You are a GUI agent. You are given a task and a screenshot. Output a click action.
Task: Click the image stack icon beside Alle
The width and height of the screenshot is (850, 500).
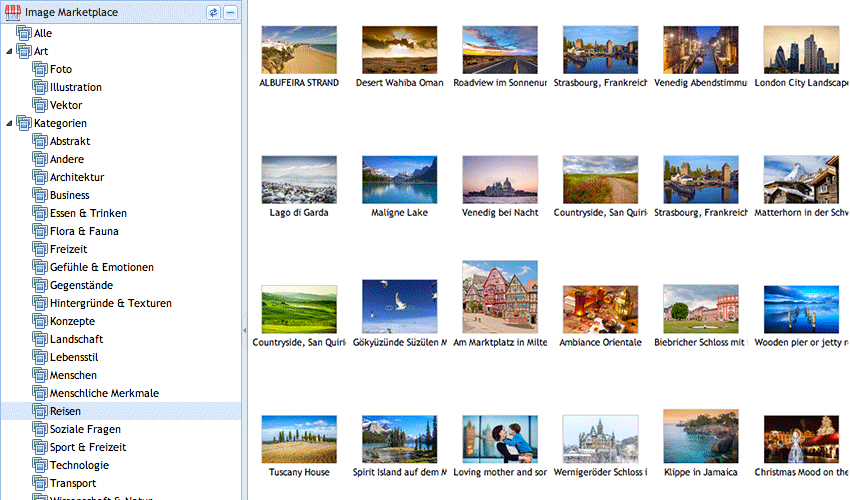[24, 33]
